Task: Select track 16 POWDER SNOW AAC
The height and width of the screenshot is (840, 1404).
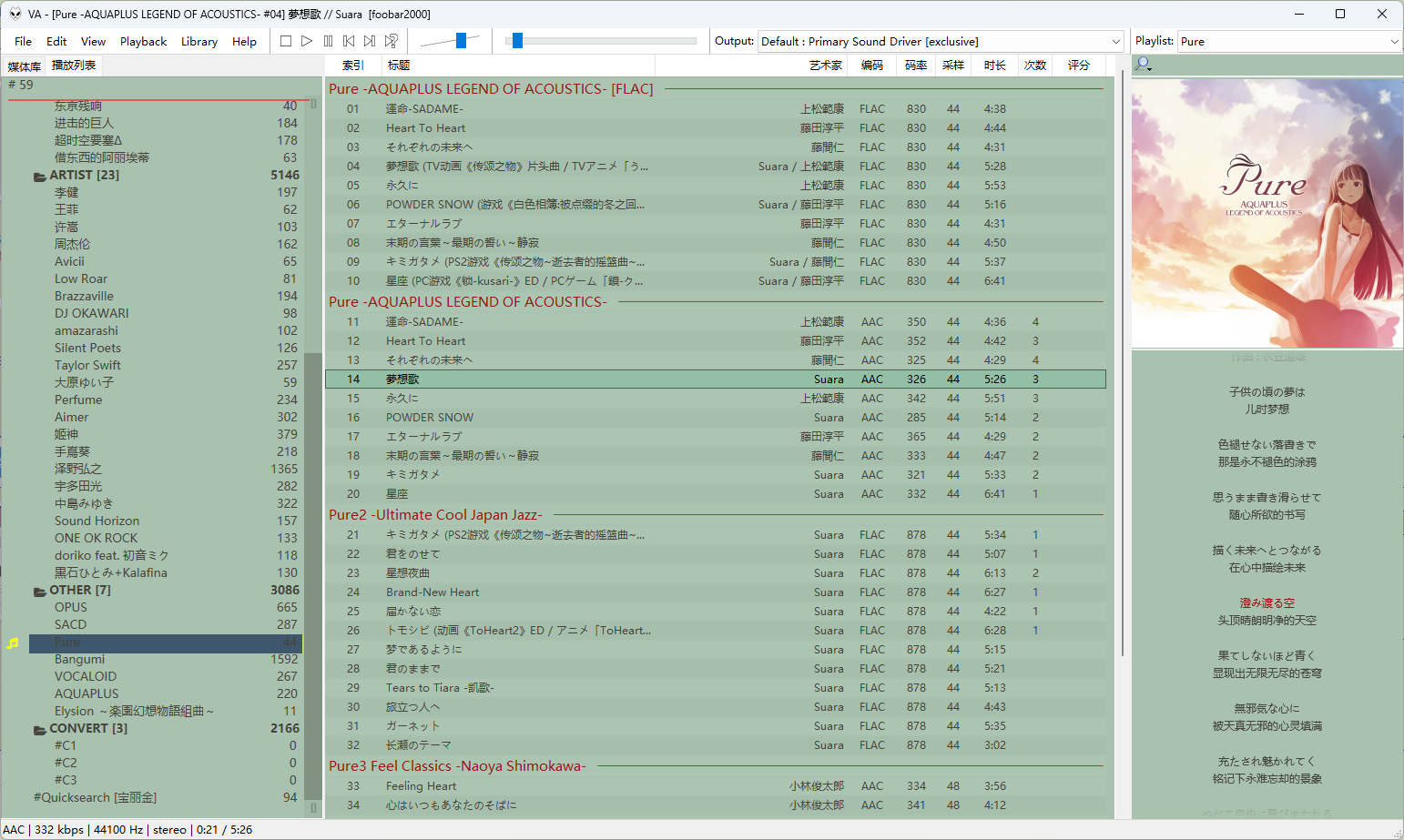Action: pyautogui.click(x=716, y=418)
